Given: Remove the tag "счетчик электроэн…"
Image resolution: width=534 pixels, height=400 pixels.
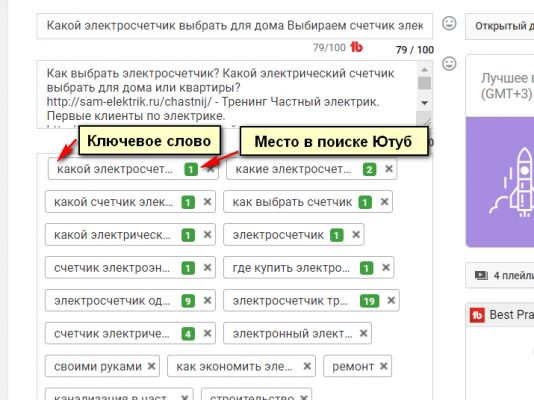Looking at the screenshot, I should pyautogui.click(x=207, y=268).
